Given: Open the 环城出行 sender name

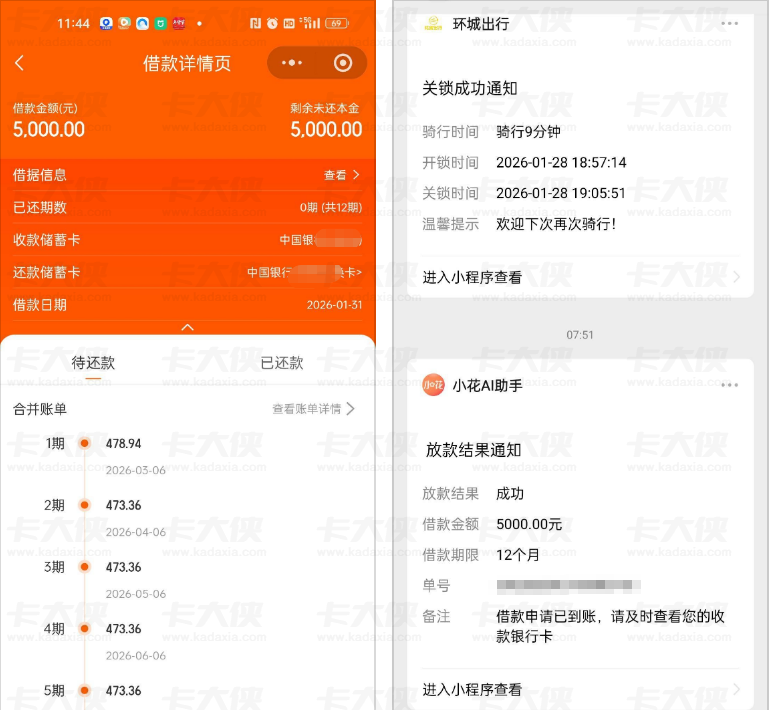Looking at the screenshot, I should tap(481, 24).
